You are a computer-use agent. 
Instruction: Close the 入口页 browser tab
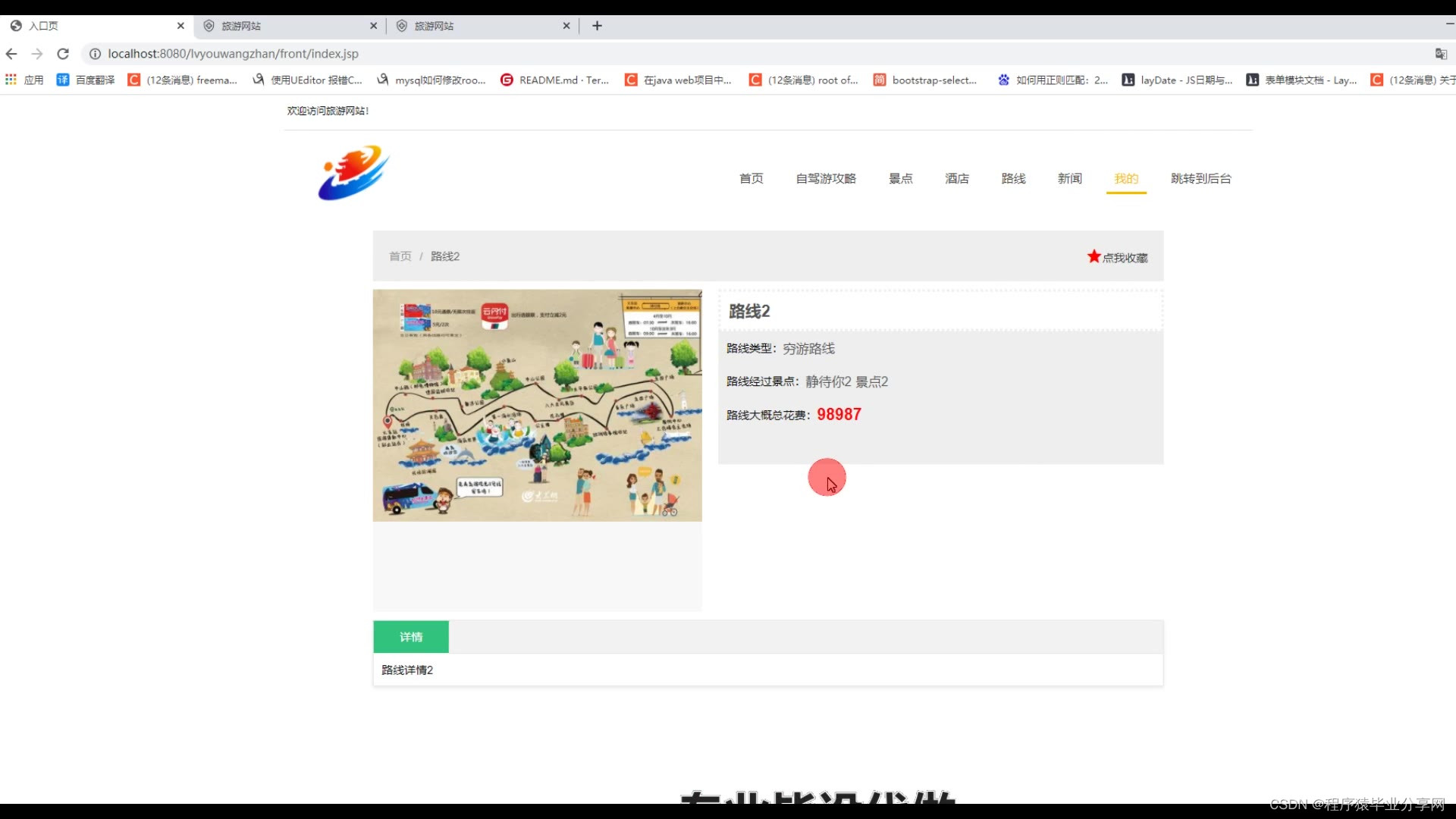point(180,26)
